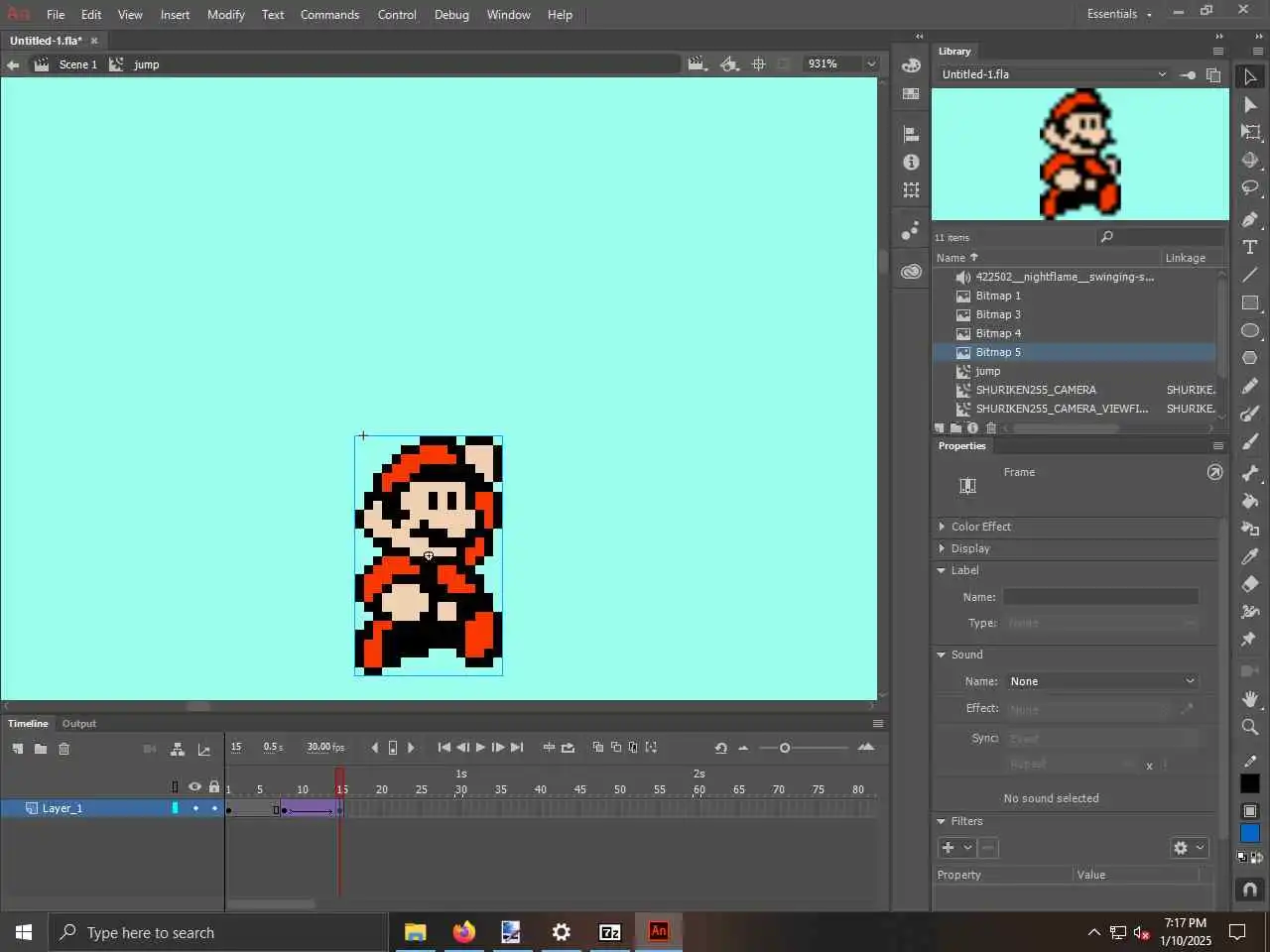The height and width of the screenshot is (952, 1270).
Task: Choose the Paint Bucket tool
Action: pos(1250,501)
